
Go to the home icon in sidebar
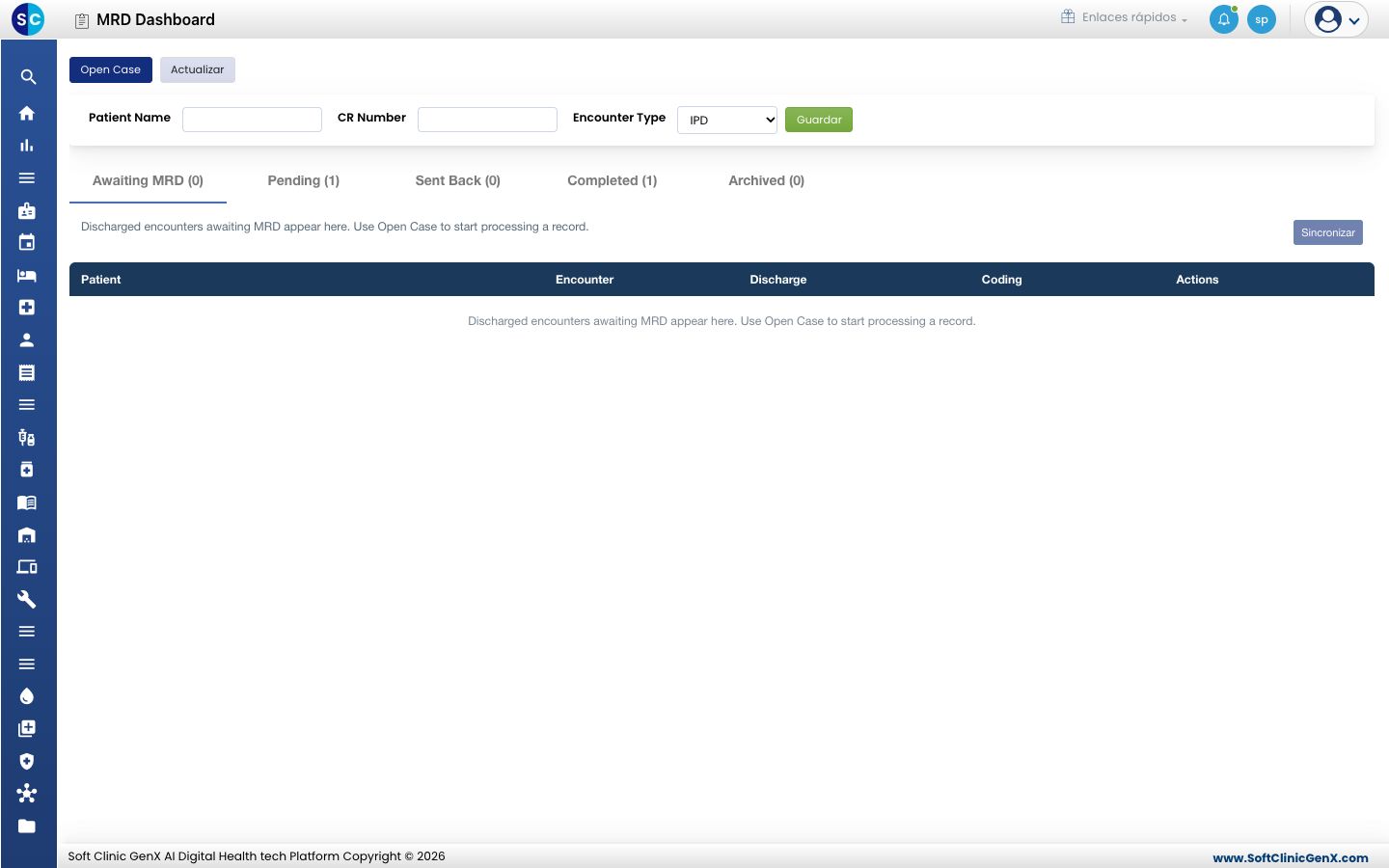(27, 113)
